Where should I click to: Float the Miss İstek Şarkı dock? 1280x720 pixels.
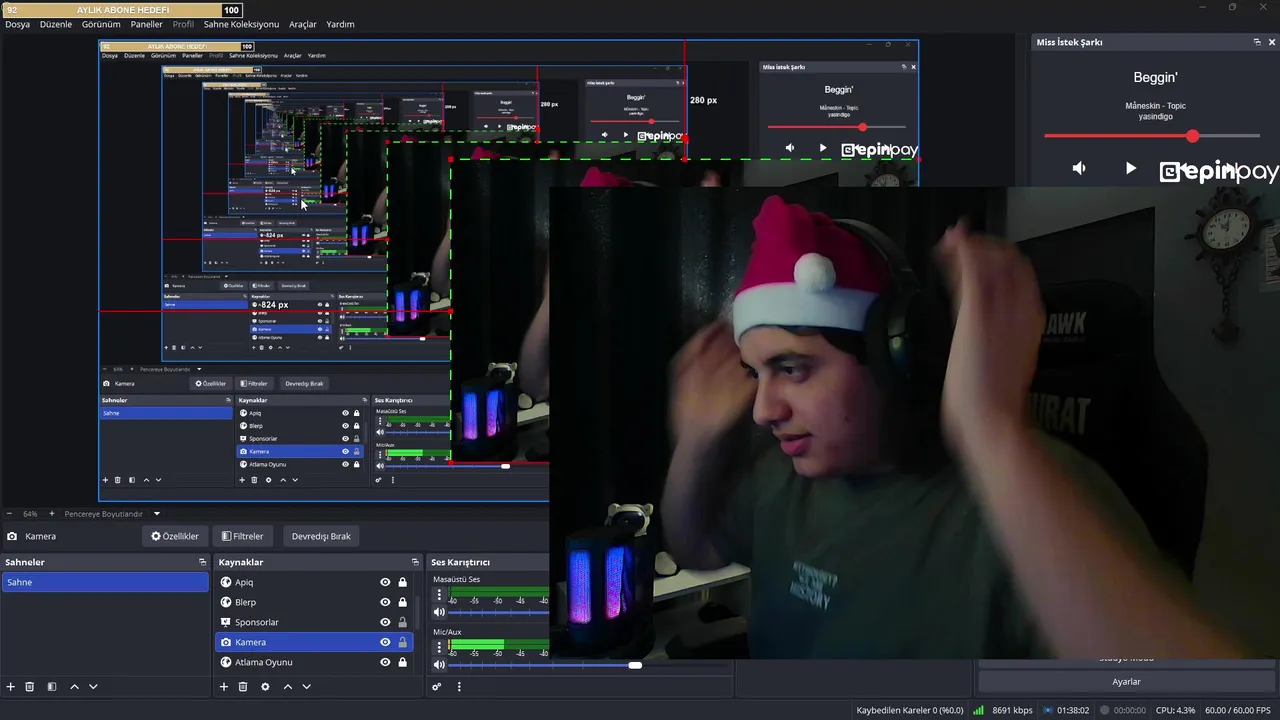click(1257, 42)
